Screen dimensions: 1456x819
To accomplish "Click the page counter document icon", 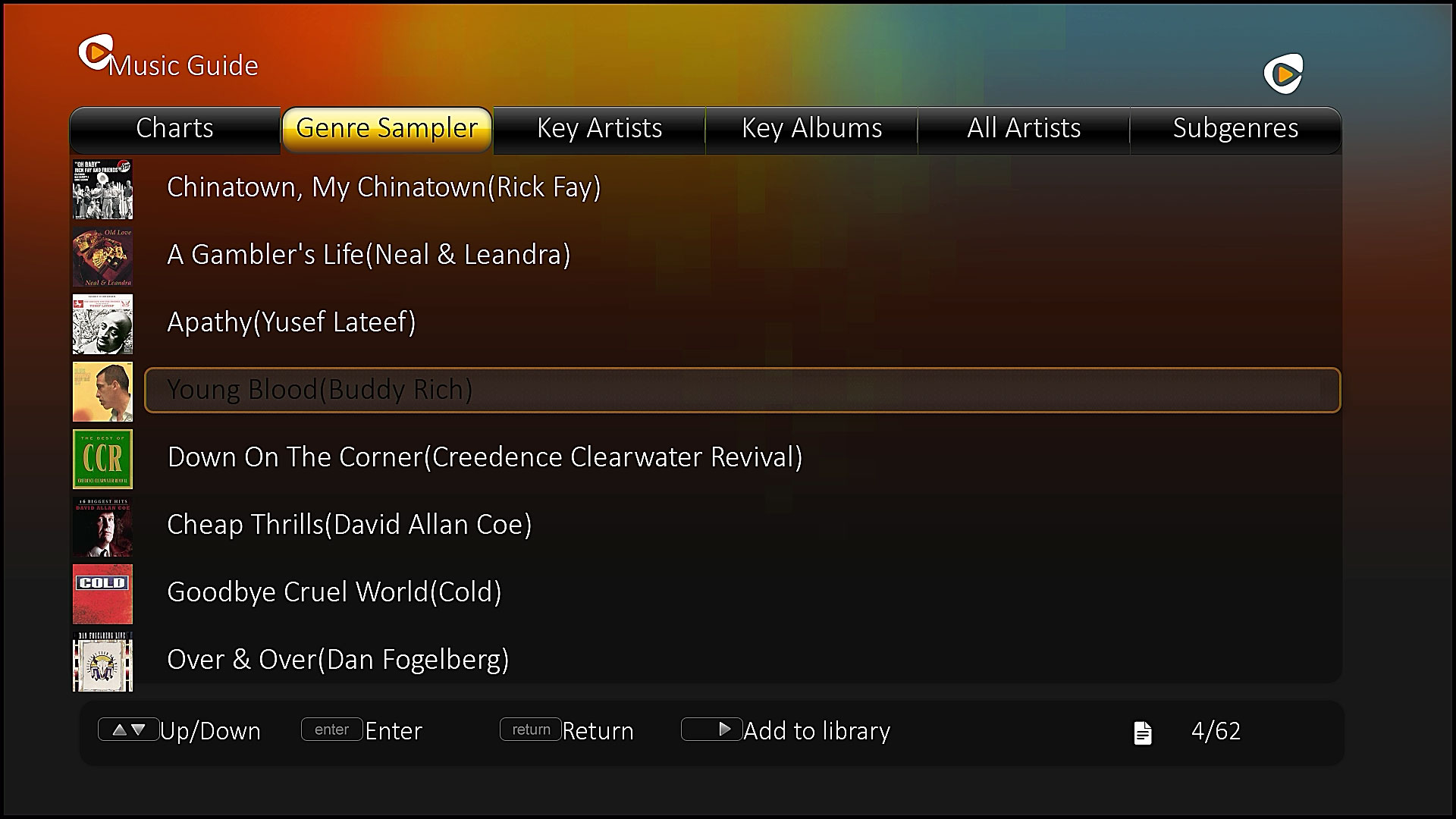I will 1143,733.
